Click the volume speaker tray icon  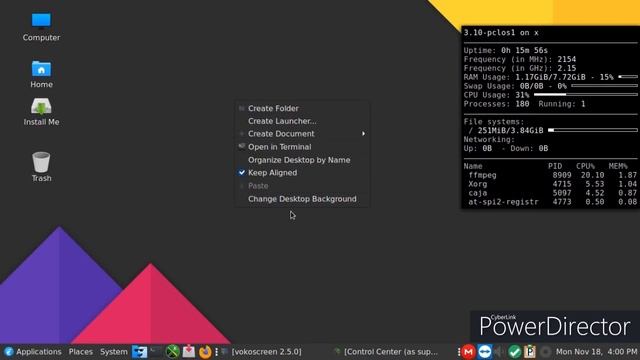point(499,351)
